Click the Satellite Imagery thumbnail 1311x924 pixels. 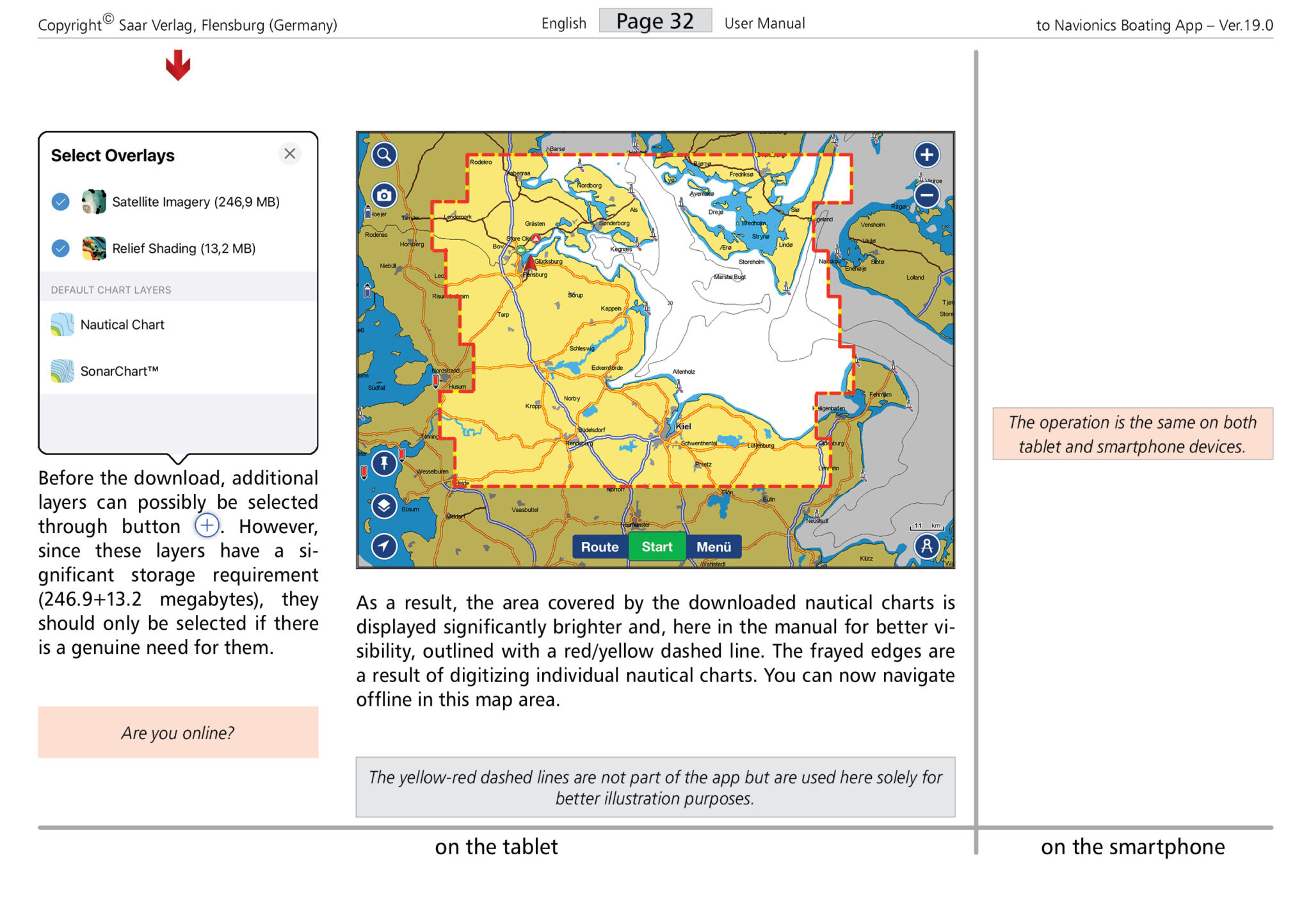(x=94, y=201)
